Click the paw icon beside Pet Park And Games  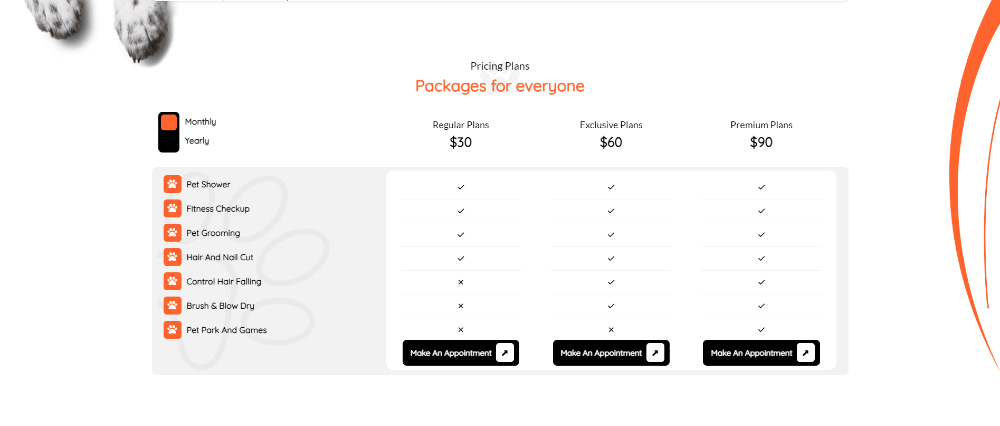[x=172, y=329]
